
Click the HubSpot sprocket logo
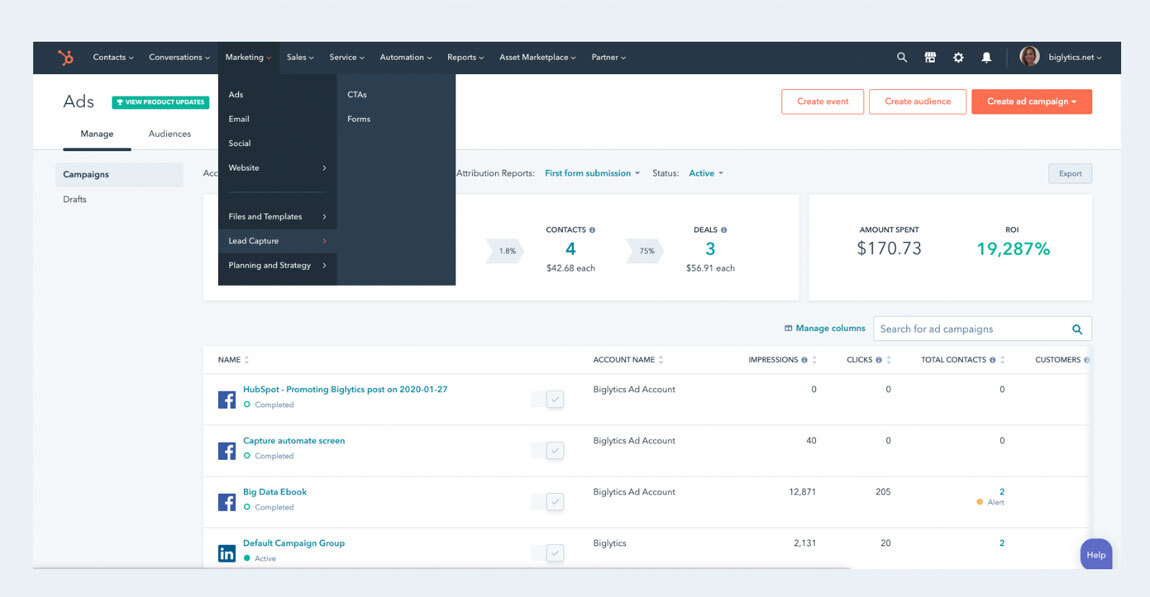pyautogui.click(x=65, y=57)
